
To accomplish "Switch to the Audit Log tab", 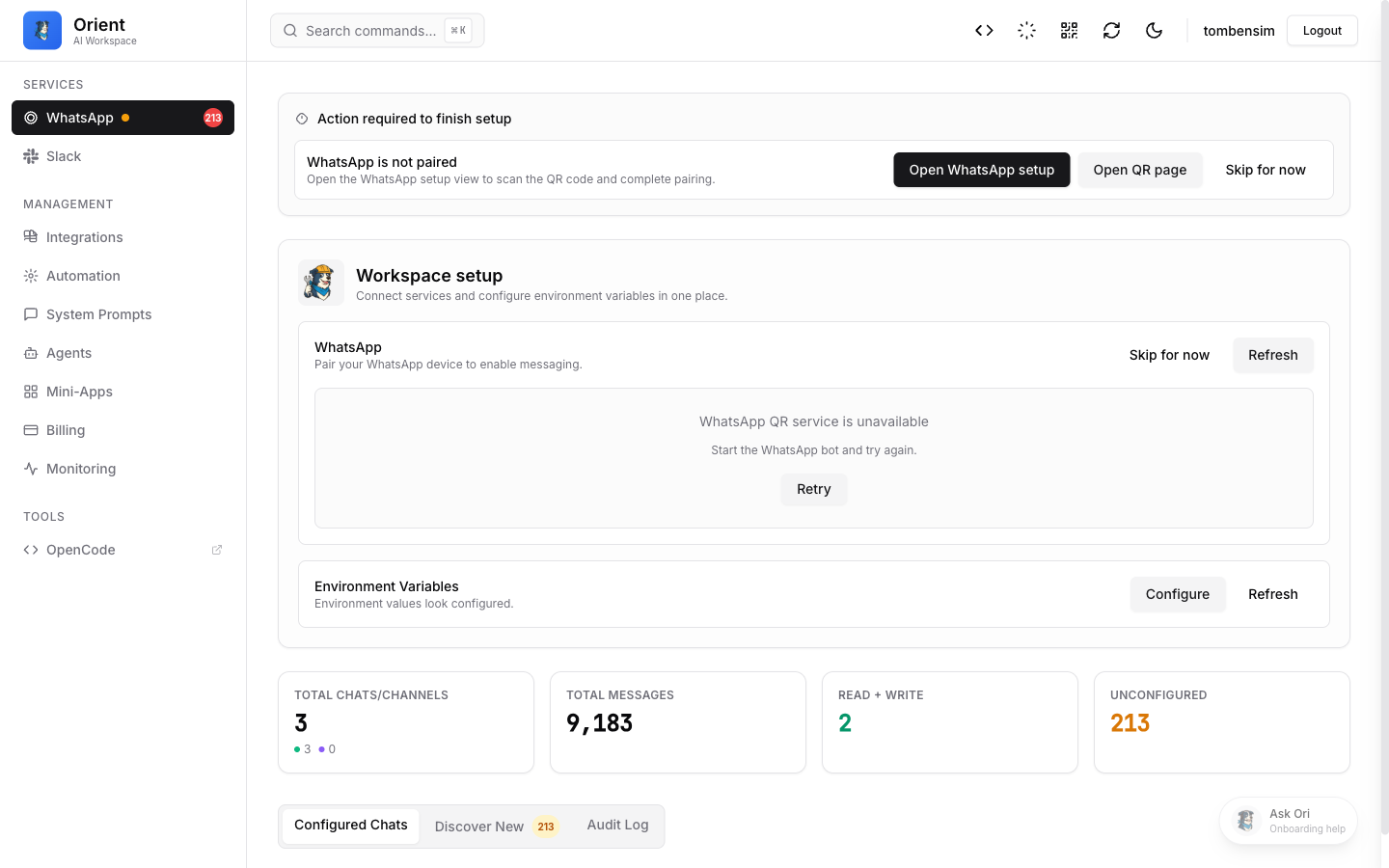I will click(x=617, y=826).
